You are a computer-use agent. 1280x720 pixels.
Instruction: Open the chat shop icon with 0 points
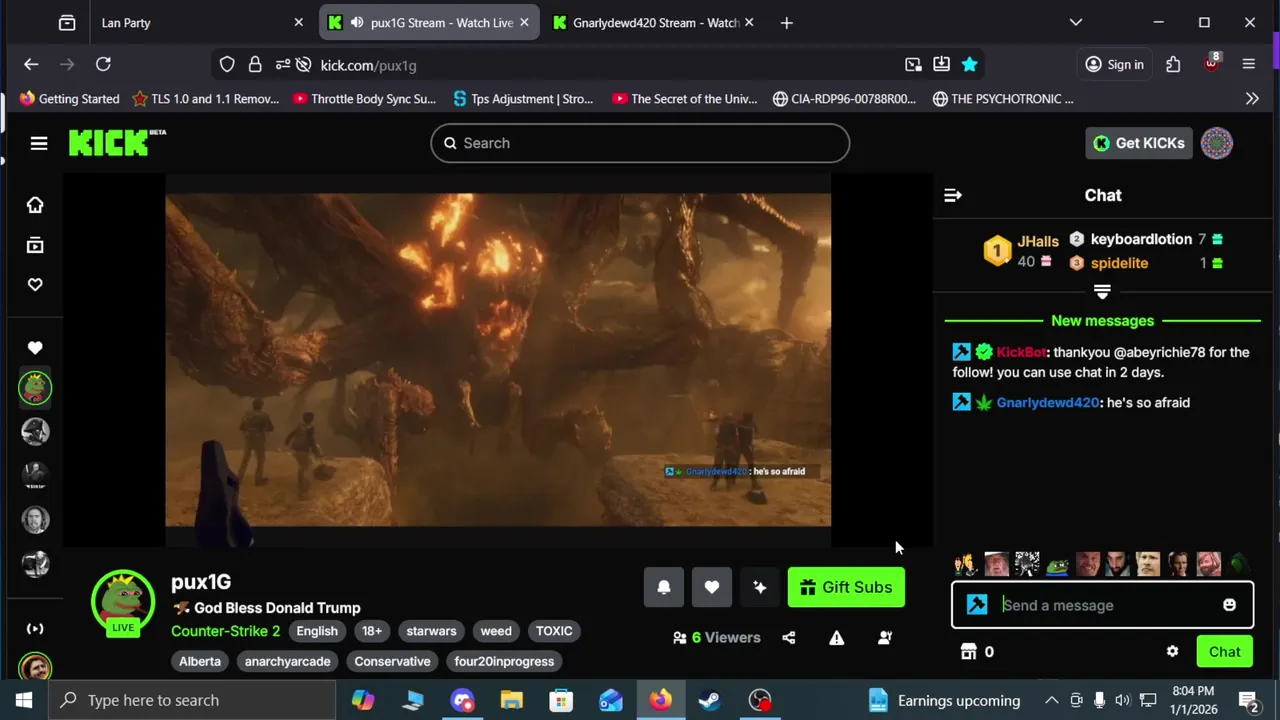click(x=977, y=652)
